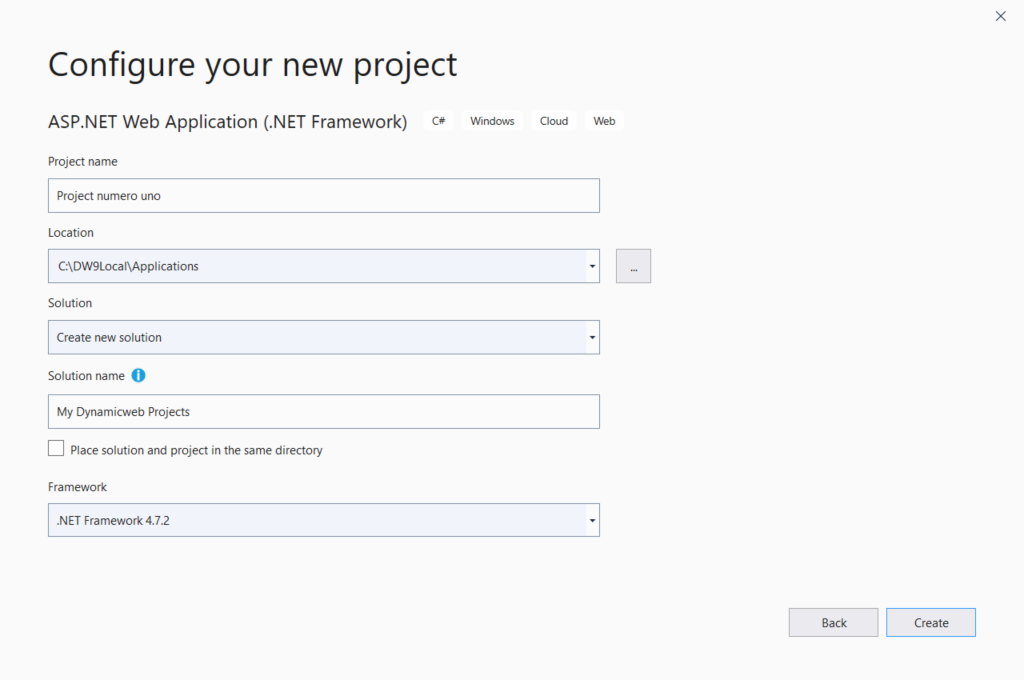Close the Configure your new project dialog
The image size is (1024, 680).
point(1000,16)
